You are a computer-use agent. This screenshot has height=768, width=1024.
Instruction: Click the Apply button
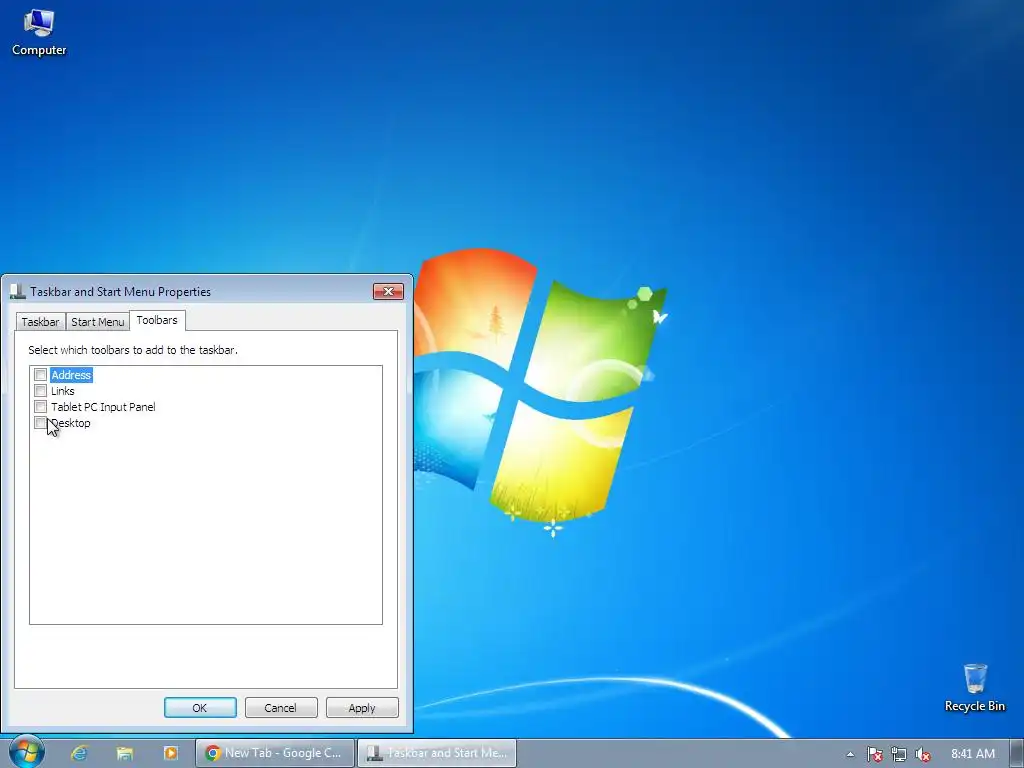pyautogui.click(x=362, y=708)
